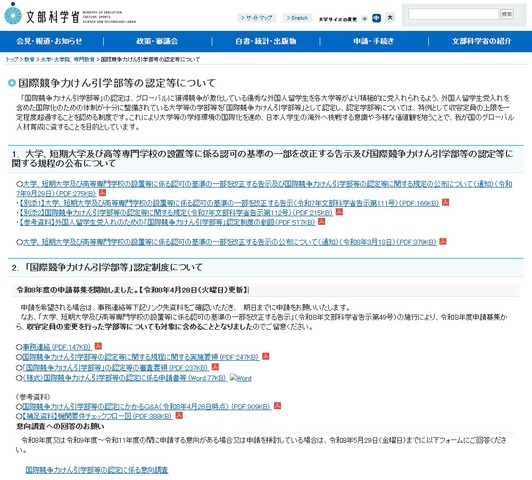Open PDF icon next to 実施要領 link
The image size is (532, 480).
tap(265, 356)
